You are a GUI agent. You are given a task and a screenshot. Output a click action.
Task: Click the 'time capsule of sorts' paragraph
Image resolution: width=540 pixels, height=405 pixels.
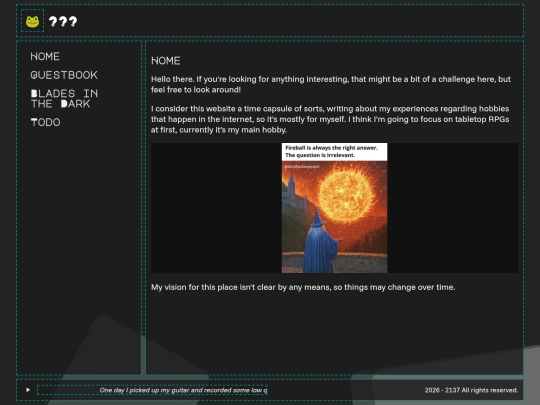click(x=330, y=119)
